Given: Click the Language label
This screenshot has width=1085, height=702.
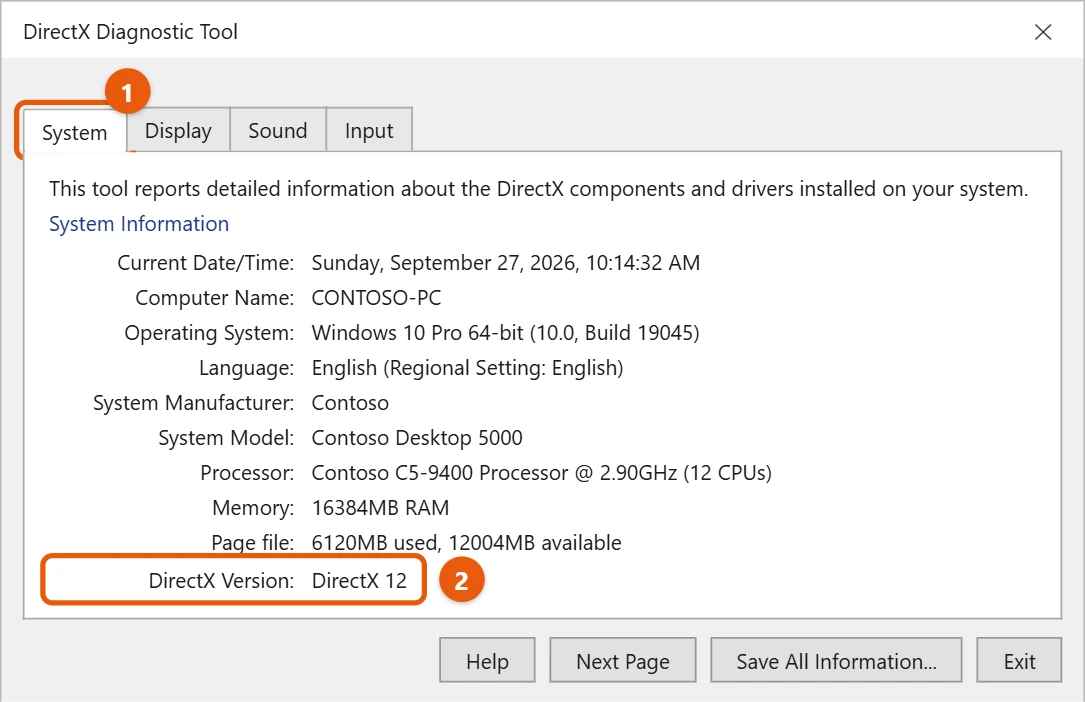Looking at the screenshot, I should 246,367.
